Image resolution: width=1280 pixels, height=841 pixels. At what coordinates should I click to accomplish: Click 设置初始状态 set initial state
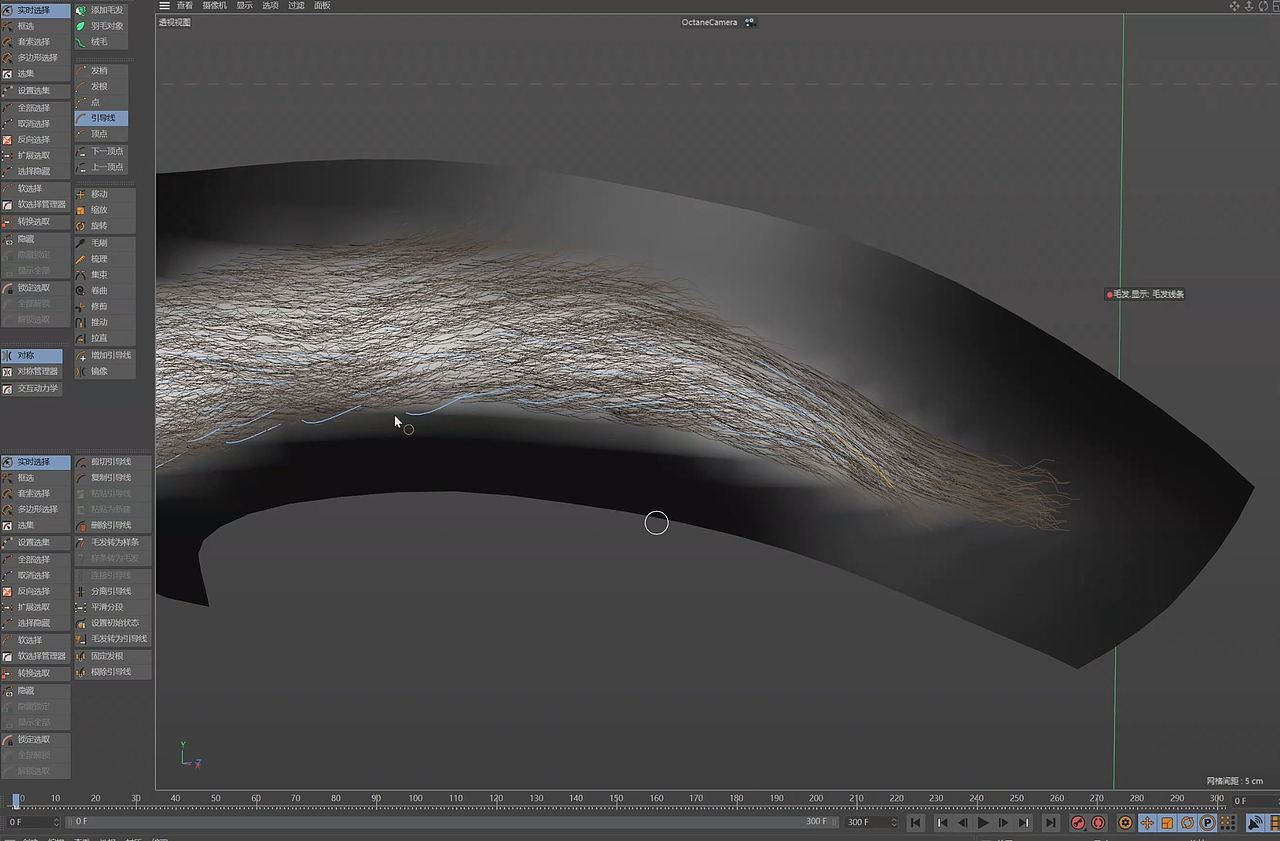(112, 623)
